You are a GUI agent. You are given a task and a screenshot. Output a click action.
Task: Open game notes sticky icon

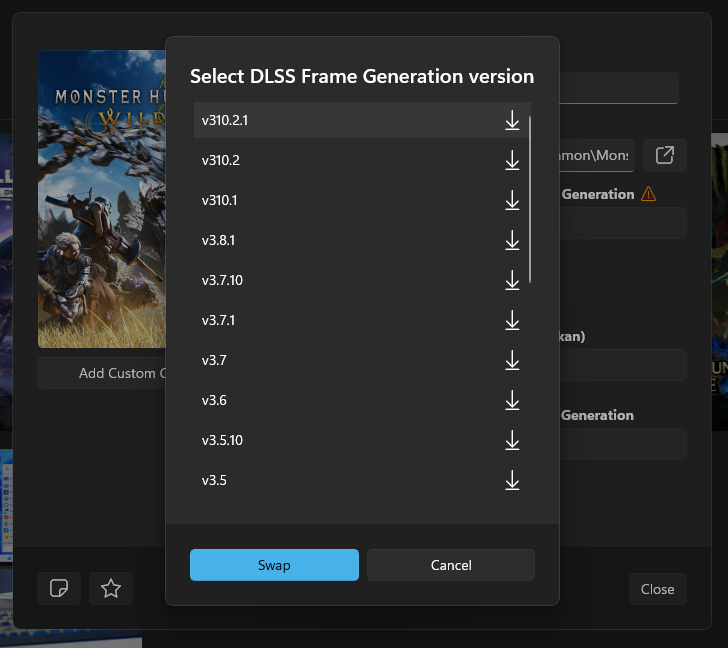(x=59, y=589)
